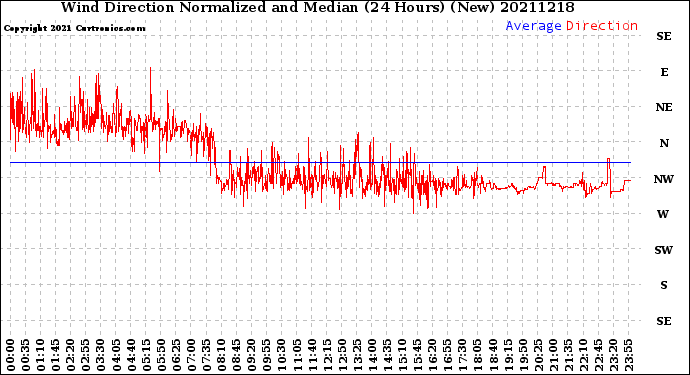Click the 08:10 time label
The width and height of the screenshot is (690, 375).
pyautogui.click(x=221, y=355)
